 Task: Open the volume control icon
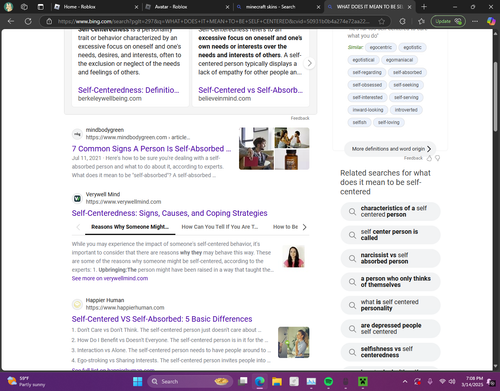coord(452,381)
